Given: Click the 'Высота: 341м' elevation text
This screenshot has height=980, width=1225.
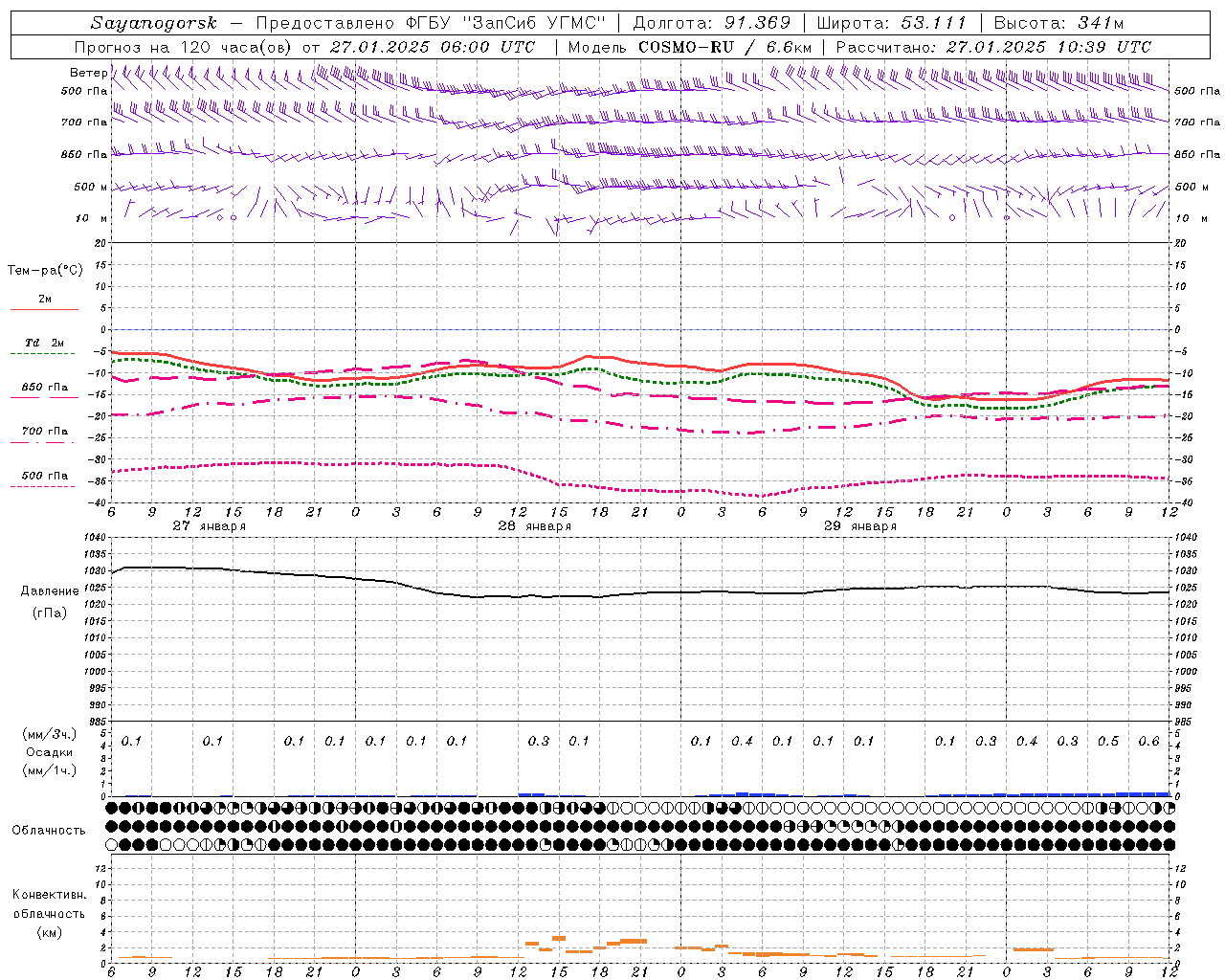Looking at the screenshot, I should (1058, 23).
